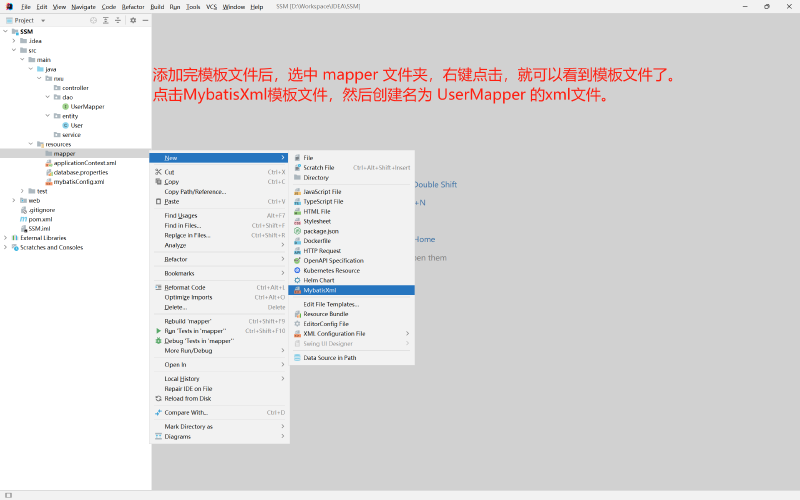This screenshot has height=500, width=800.
Task: Hide the Project tool window
Action: (x=145, y=20)
